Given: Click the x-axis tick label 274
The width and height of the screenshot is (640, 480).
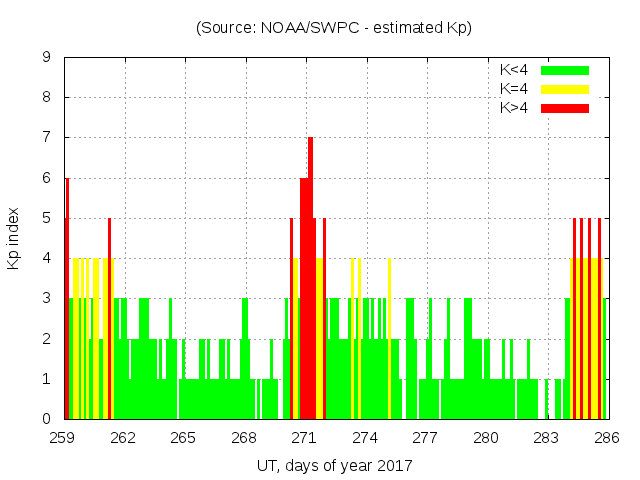Looking at the screenshot, I should click(365, 438).
